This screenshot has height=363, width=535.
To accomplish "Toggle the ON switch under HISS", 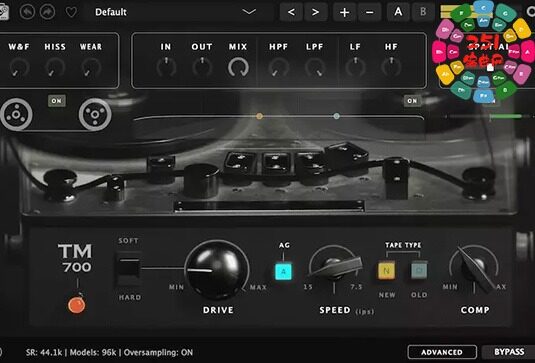I will point(57,101).
